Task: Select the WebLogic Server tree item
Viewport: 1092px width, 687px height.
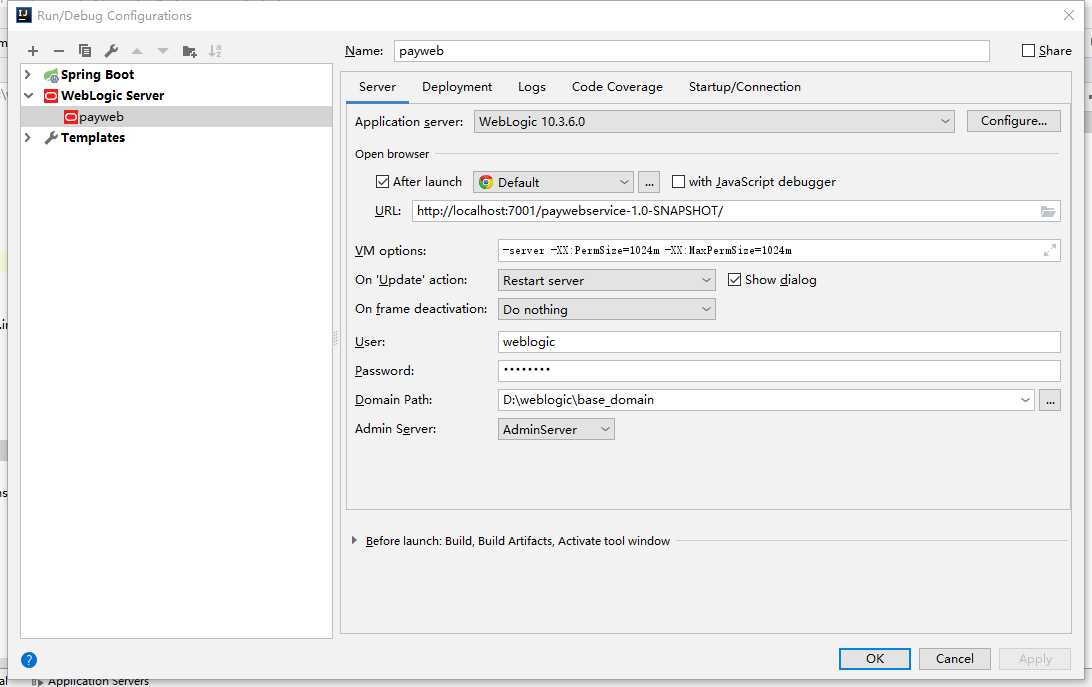Action: (176, 95)
